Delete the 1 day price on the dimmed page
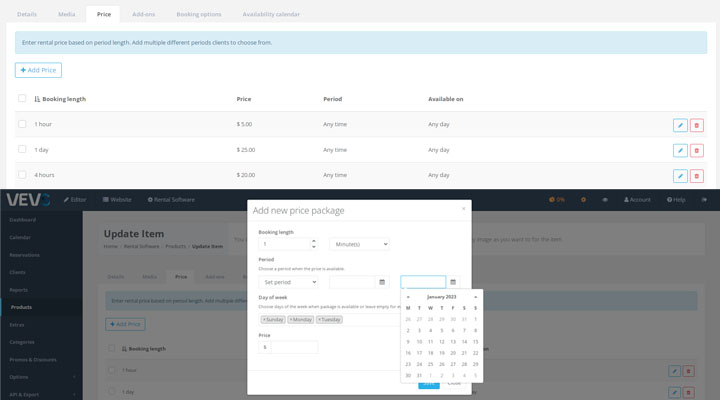The width and height of the screenshot is (720, 400). pos(688,392)
